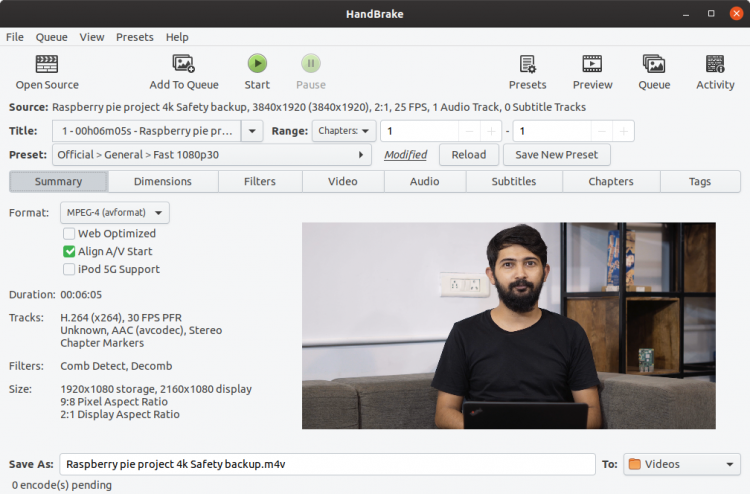Click the Open Source clapperboard icon

tap(47, 64)
